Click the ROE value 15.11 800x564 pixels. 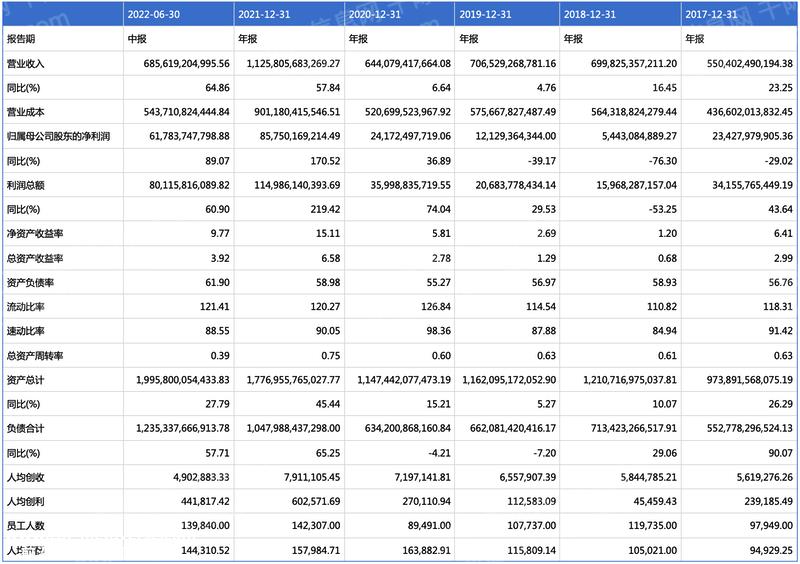click(x=328, y=234)
